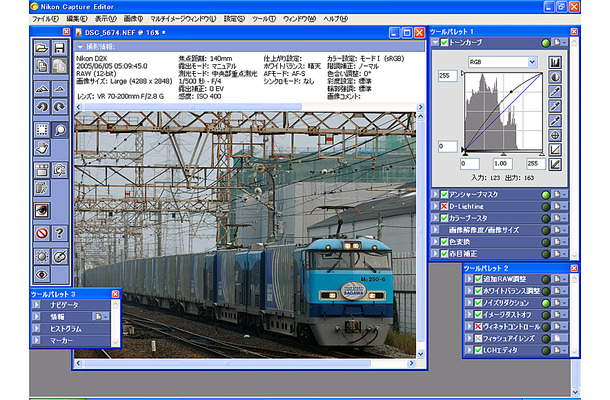610x400 pixels.
Task: Collapse the 撮影情報 shooting info section
Action: point(80,47)
